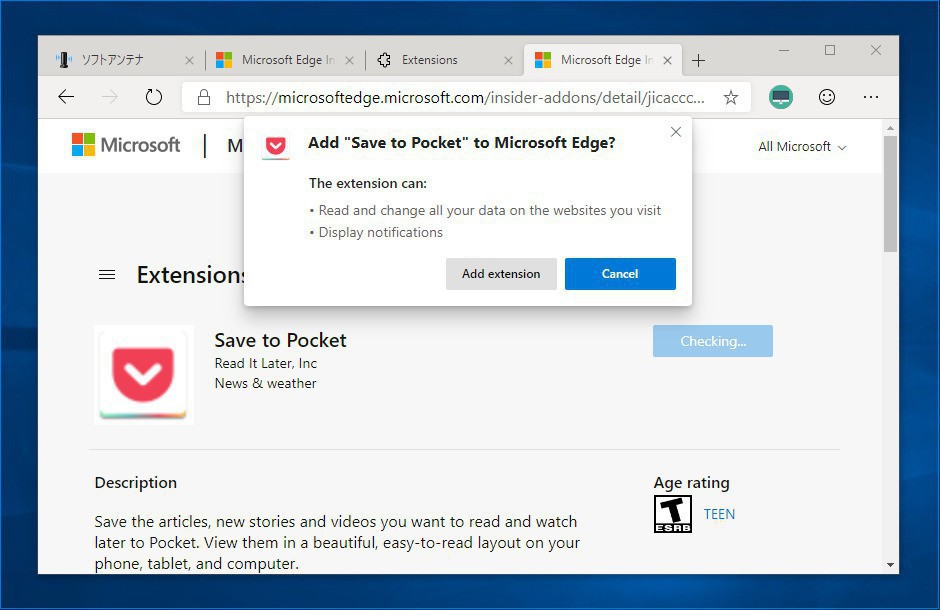Screen dimensions: 940x610
Task: Minimize the Edge browser window
Action: 784,50
